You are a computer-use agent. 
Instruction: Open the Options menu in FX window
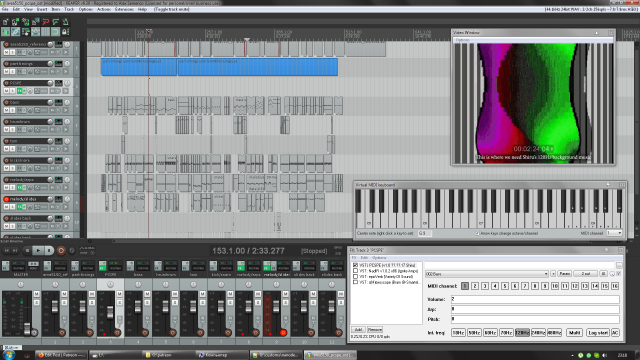tap(379, 258)
